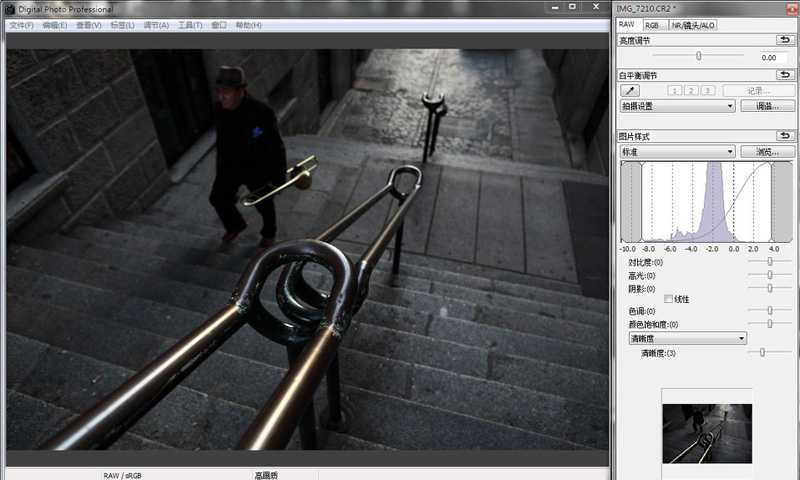Click the 高光 highlight slider handle
The height and width of the screenshot is (480, 800).
coord(770,274)
